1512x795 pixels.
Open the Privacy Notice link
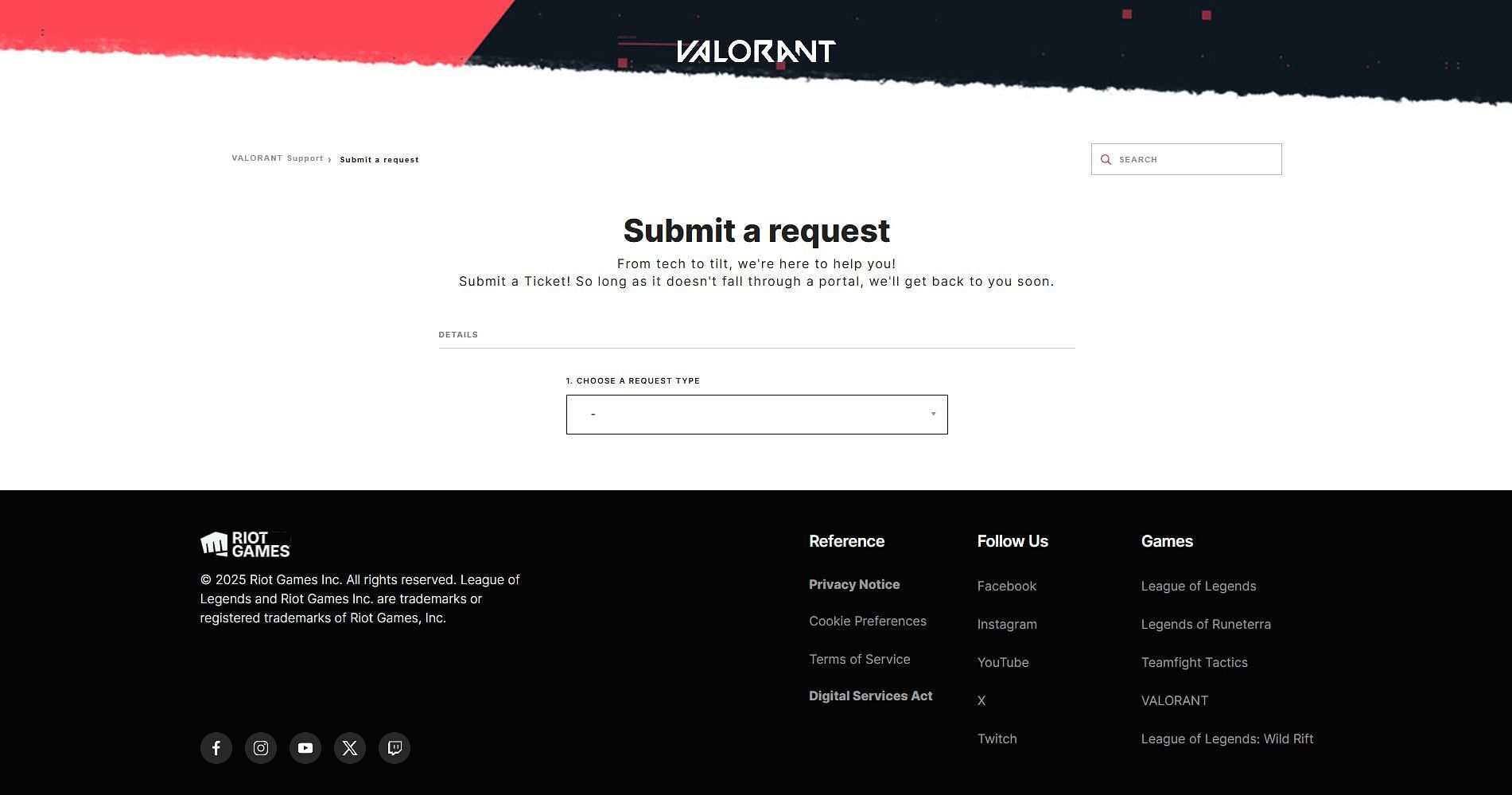click(854, 585)
